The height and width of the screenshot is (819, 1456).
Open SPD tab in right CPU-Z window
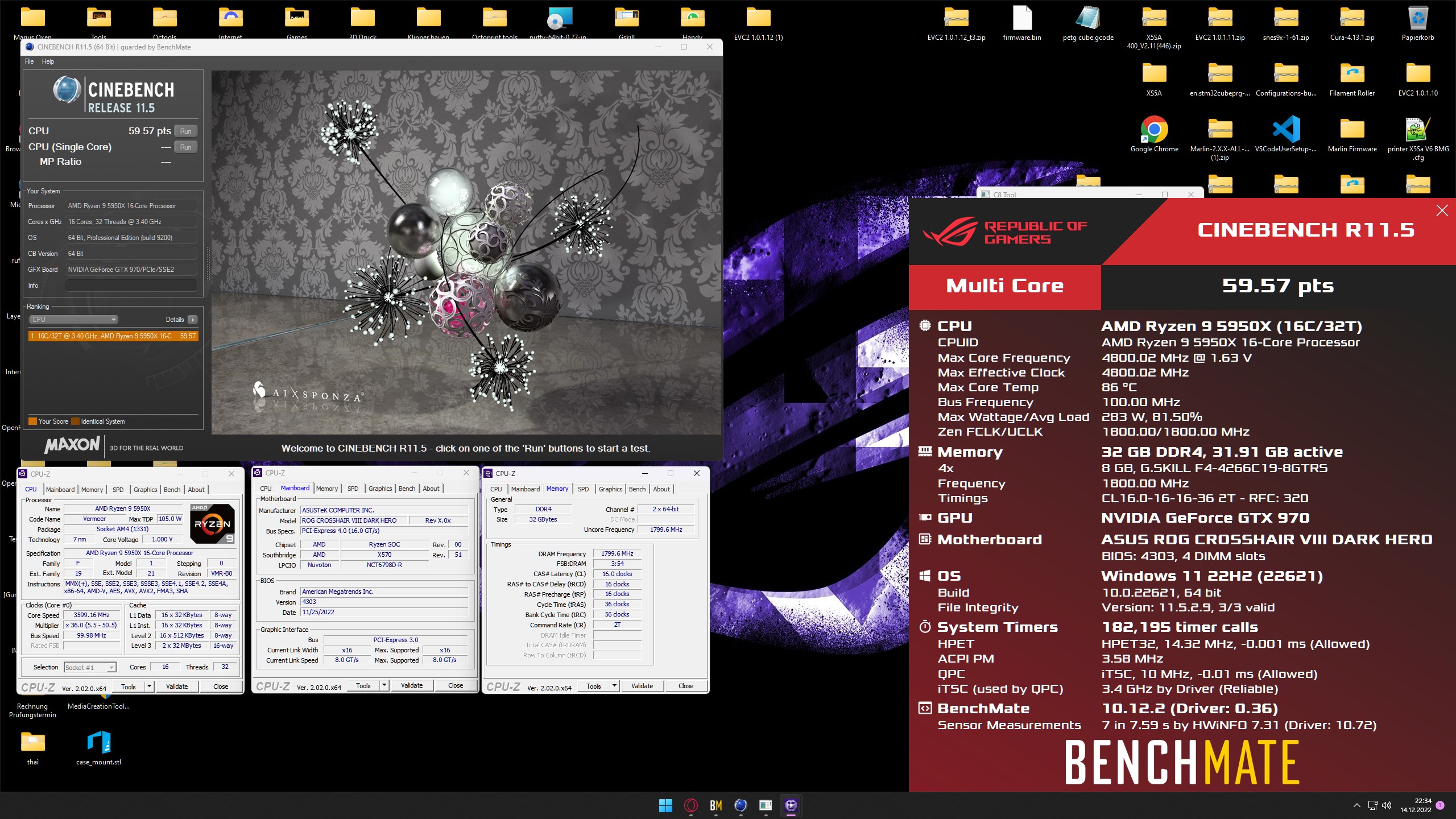[583, 489]
